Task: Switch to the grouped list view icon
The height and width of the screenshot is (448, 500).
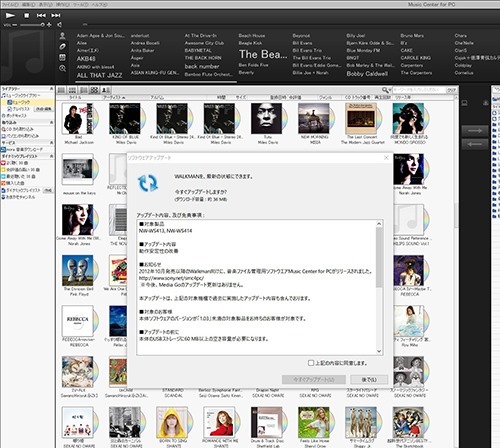Action: (72, 90)
